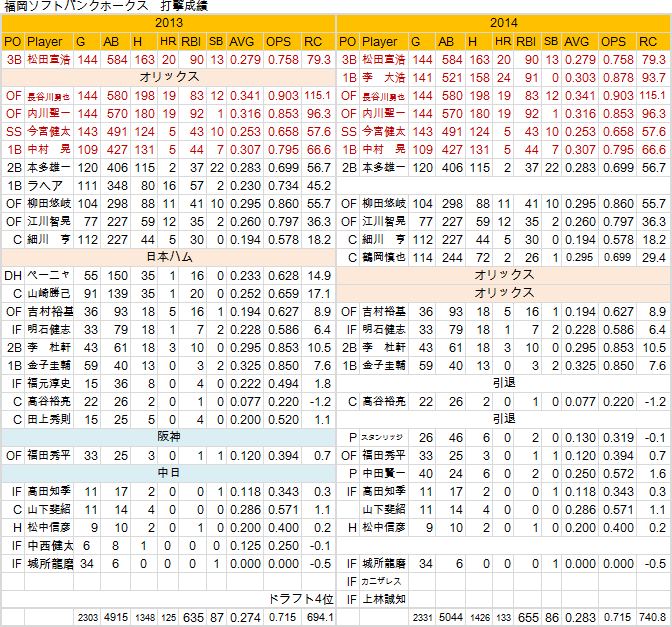Screen dimensions: 672x627
Task: Select the ラヘア RC value 45.2
Action: point(318,186)
